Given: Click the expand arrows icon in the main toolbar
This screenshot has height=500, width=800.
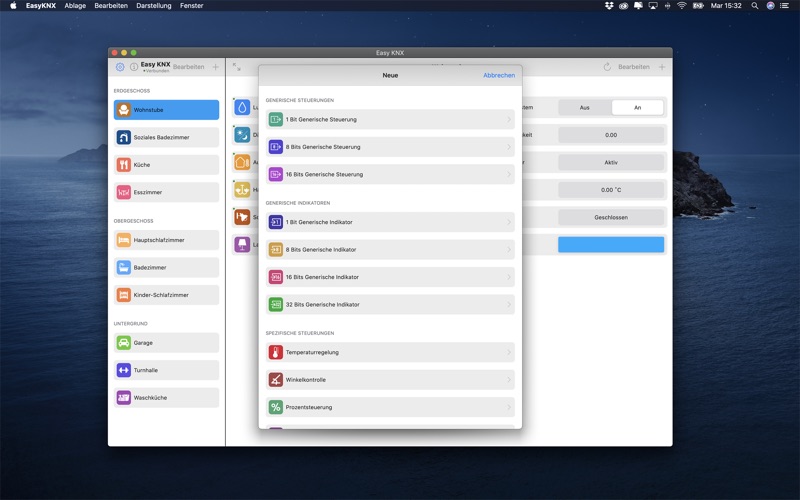Looking at the screenshot, I should (237, 67).
